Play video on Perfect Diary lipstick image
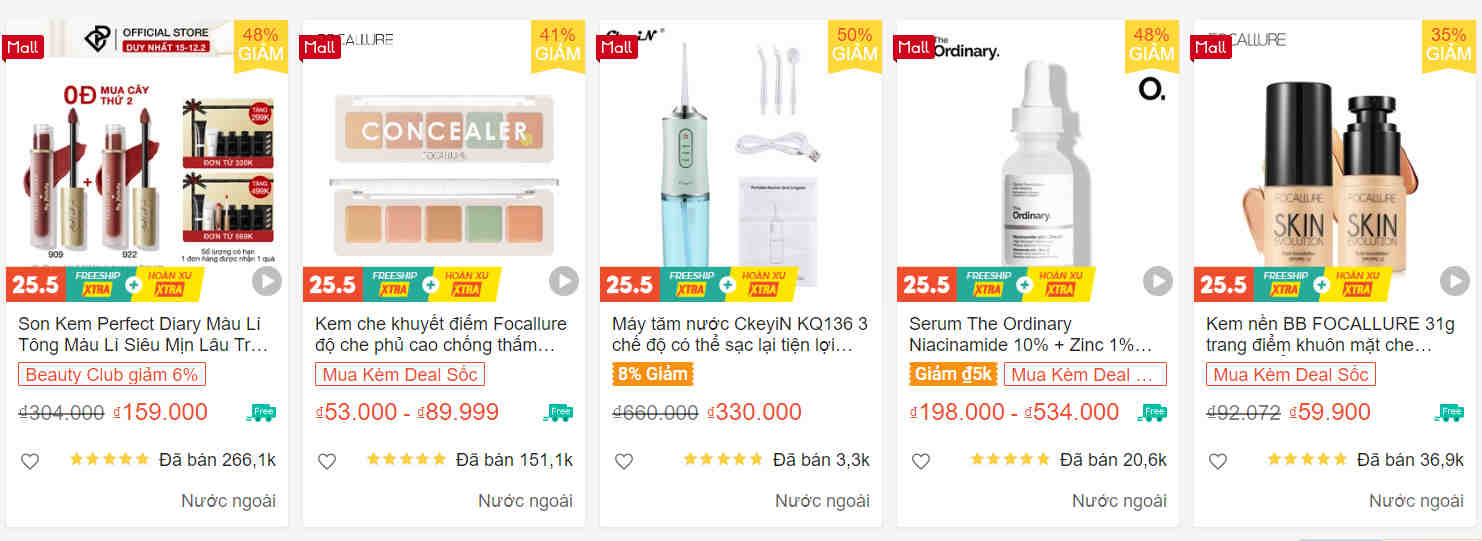This screenshot has height=541, width=1482. coord(267,282)
